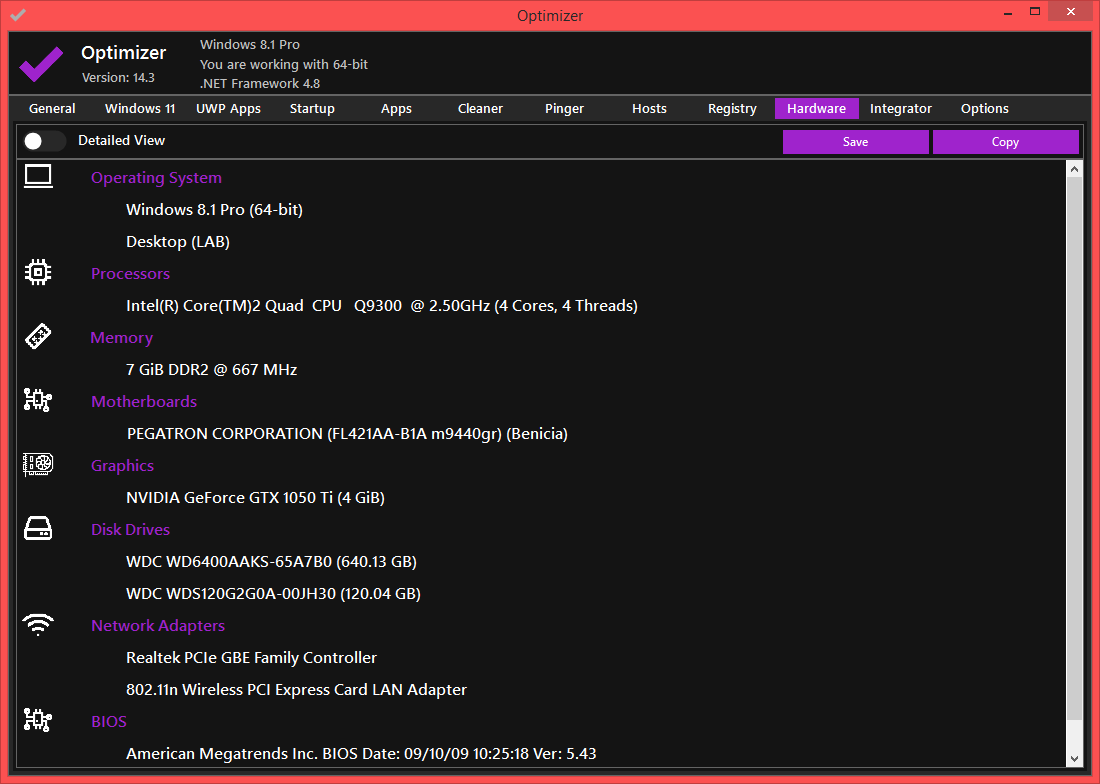
Task: Click the Wi-Fi icon beside Network Adapters
Action: click(38, 625)
